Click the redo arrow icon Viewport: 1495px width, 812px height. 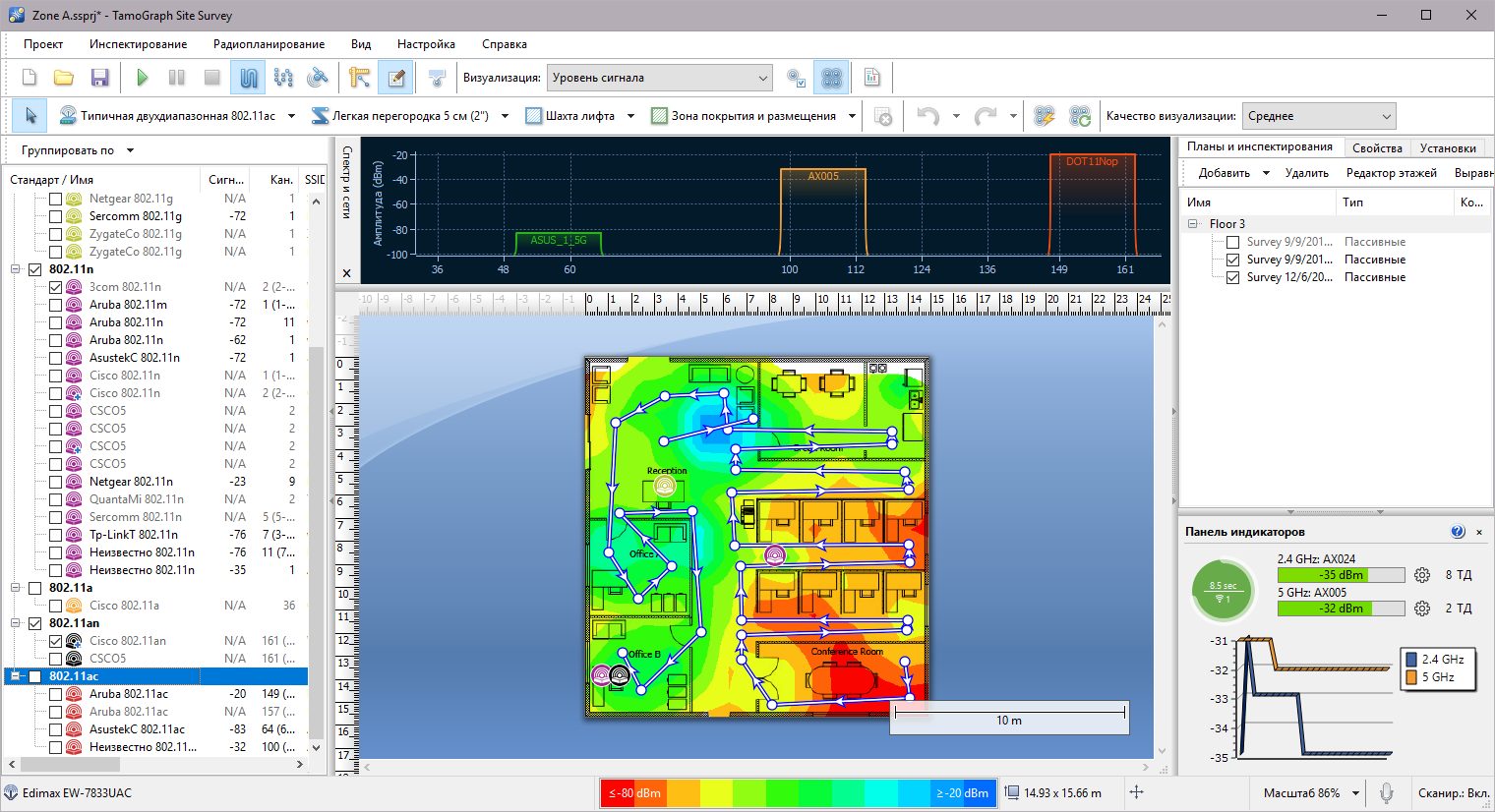(x=985, y=116)
